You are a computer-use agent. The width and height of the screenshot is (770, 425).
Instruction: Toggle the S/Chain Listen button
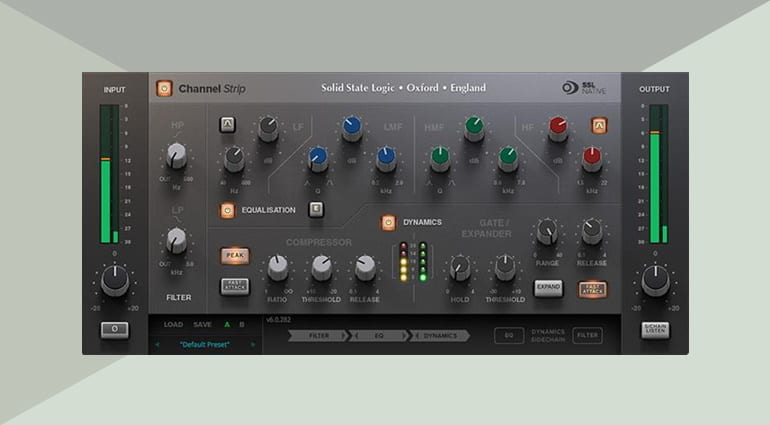(655, 330)
